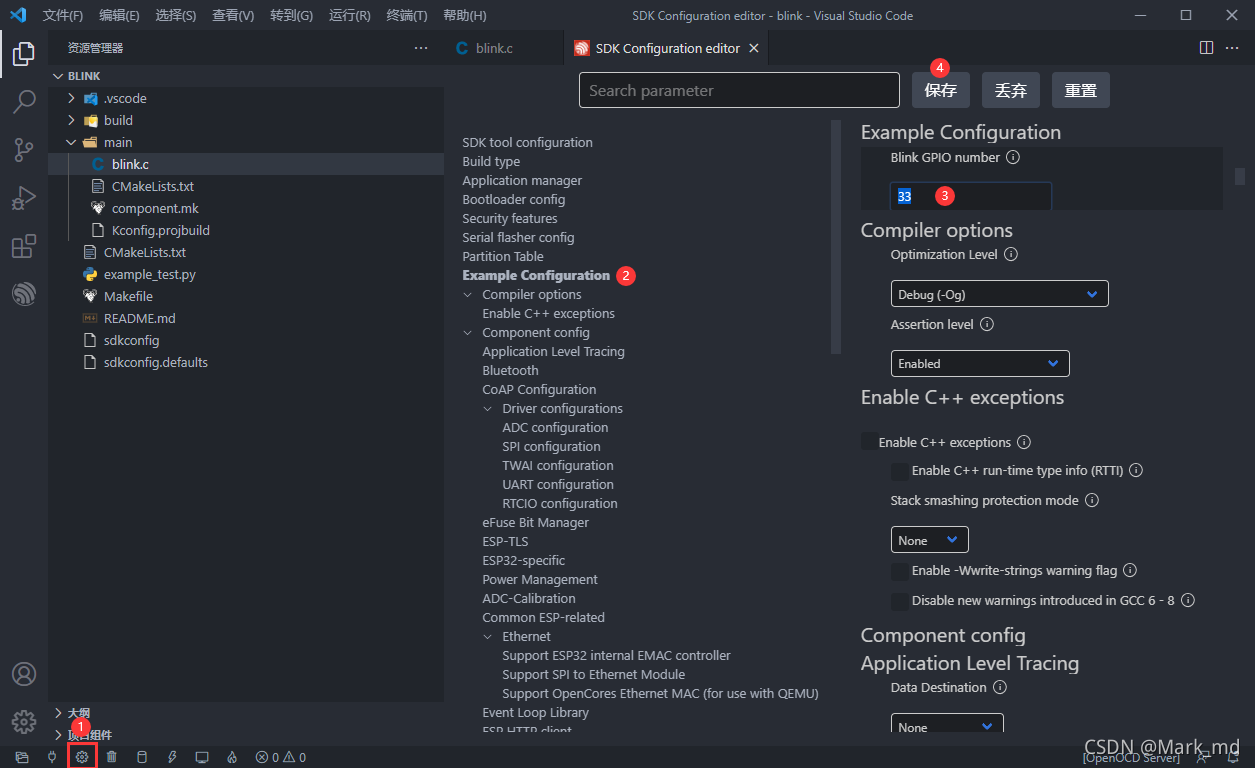Collapse the Component config tree node
The height and width of the screenshot is (768, 1255).
pyautogui.click(x=468, y=333)
